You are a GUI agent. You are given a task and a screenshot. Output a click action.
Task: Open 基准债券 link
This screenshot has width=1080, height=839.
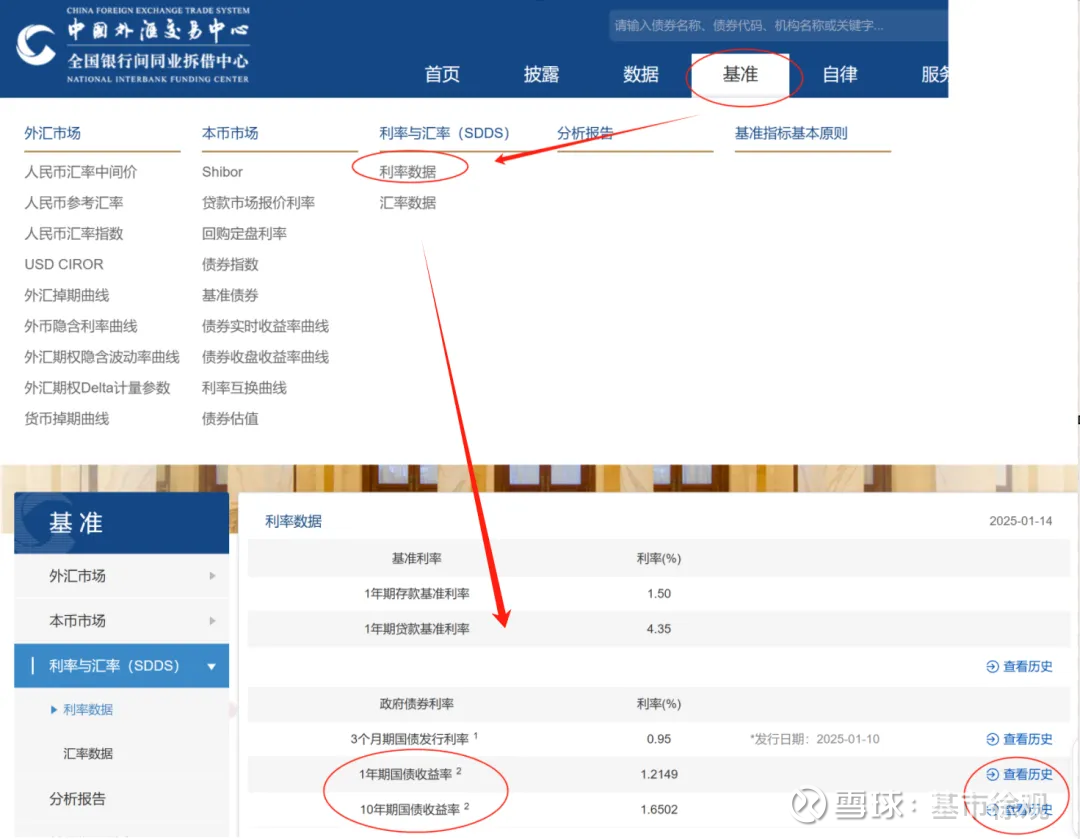point(230,296)
